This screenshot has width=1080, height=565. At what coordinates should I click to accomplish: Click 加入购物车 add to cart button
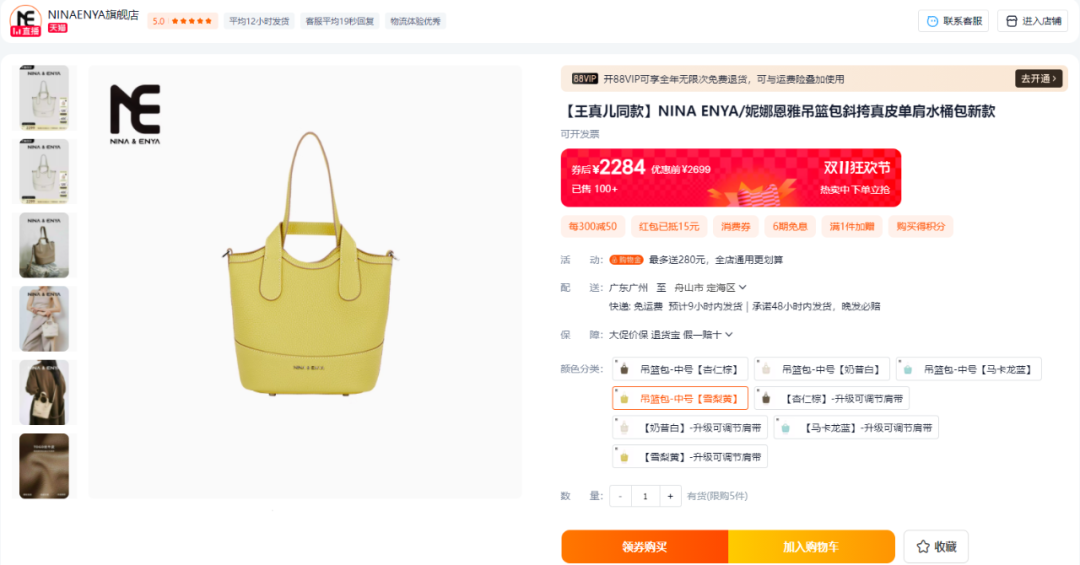(811, 547)
